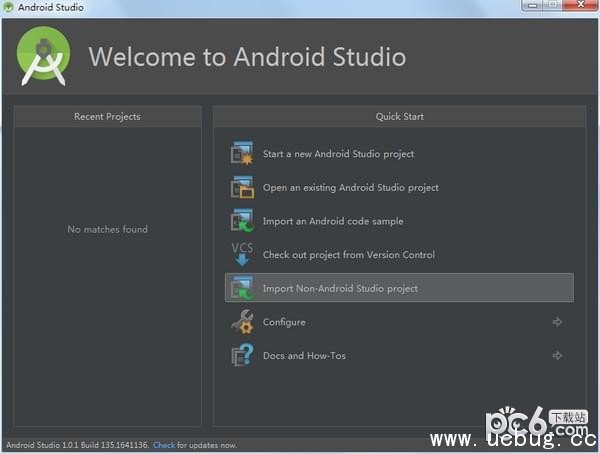Click the new Android Studio project icon
Screen dimensions: 600x454
coord(242,153)
